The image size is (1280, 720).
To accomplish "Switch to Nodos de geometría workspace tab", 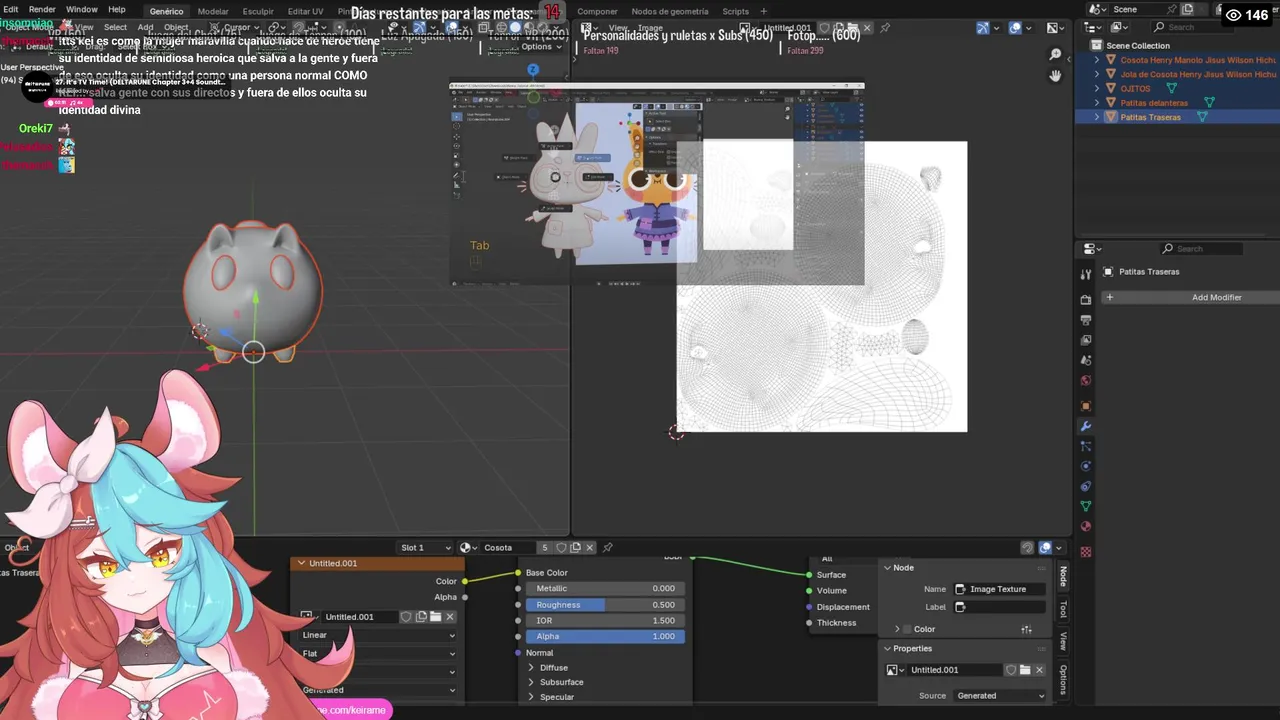I will pyautogui.click(x=670, y=11).
